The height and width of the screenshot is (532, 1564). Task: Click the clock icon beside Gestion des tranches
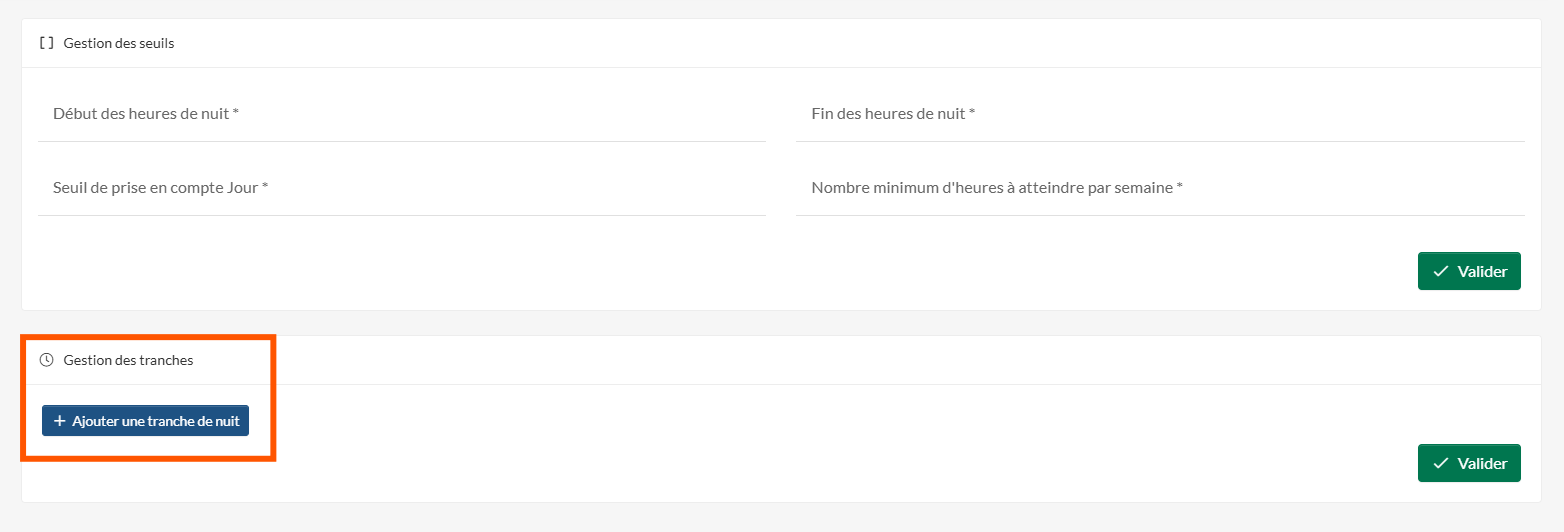(46, 360)
